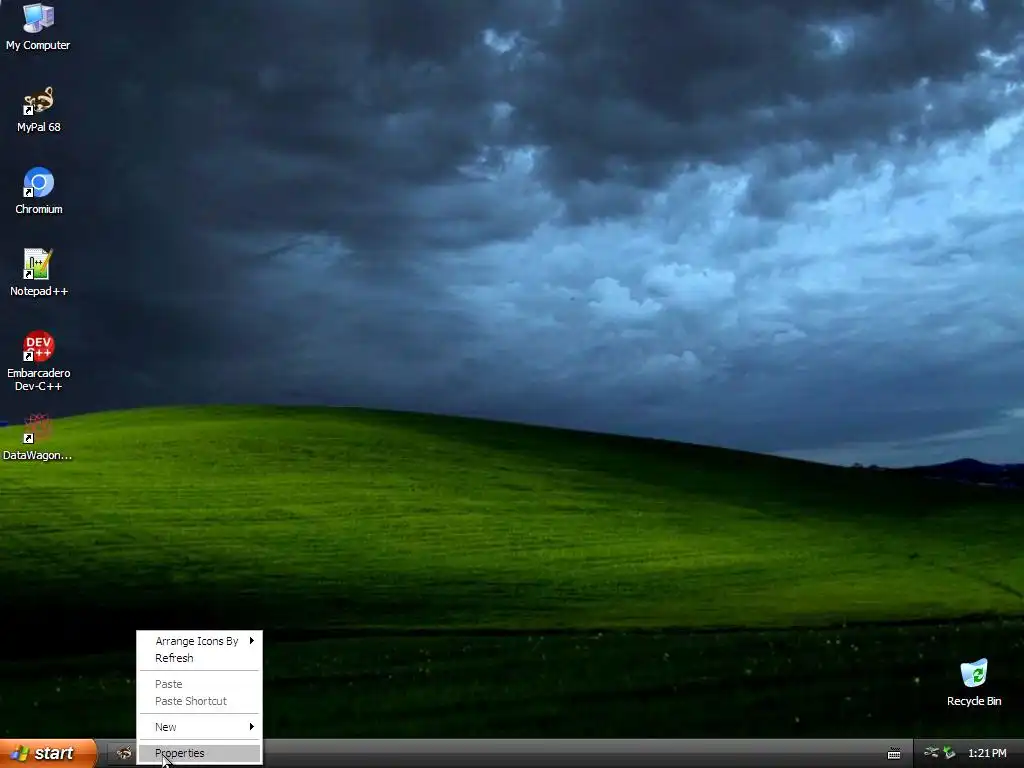Click the network connection tray icon
The width and height of the screenshot is (1024, 768).
pos(931,753)
